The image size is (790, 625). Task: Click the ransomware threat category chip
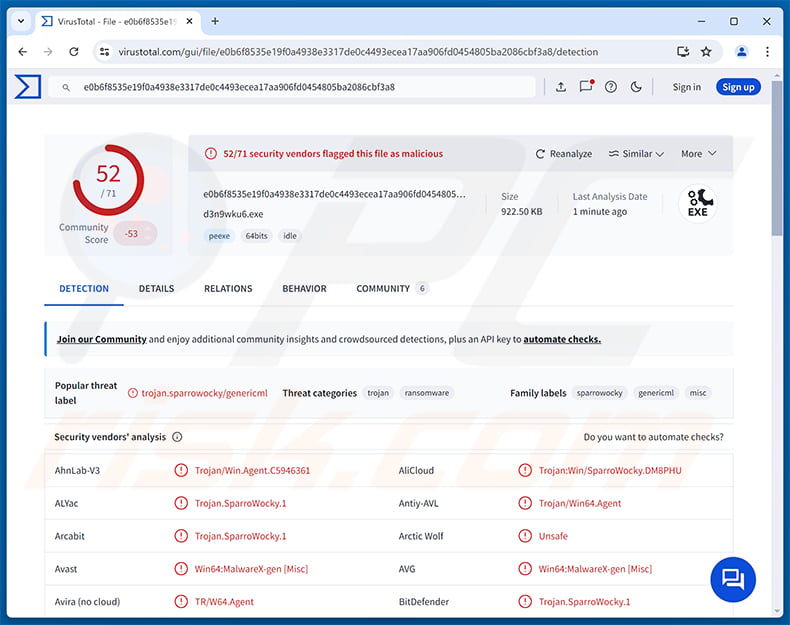pyautogui.click(x=427, y=393)
